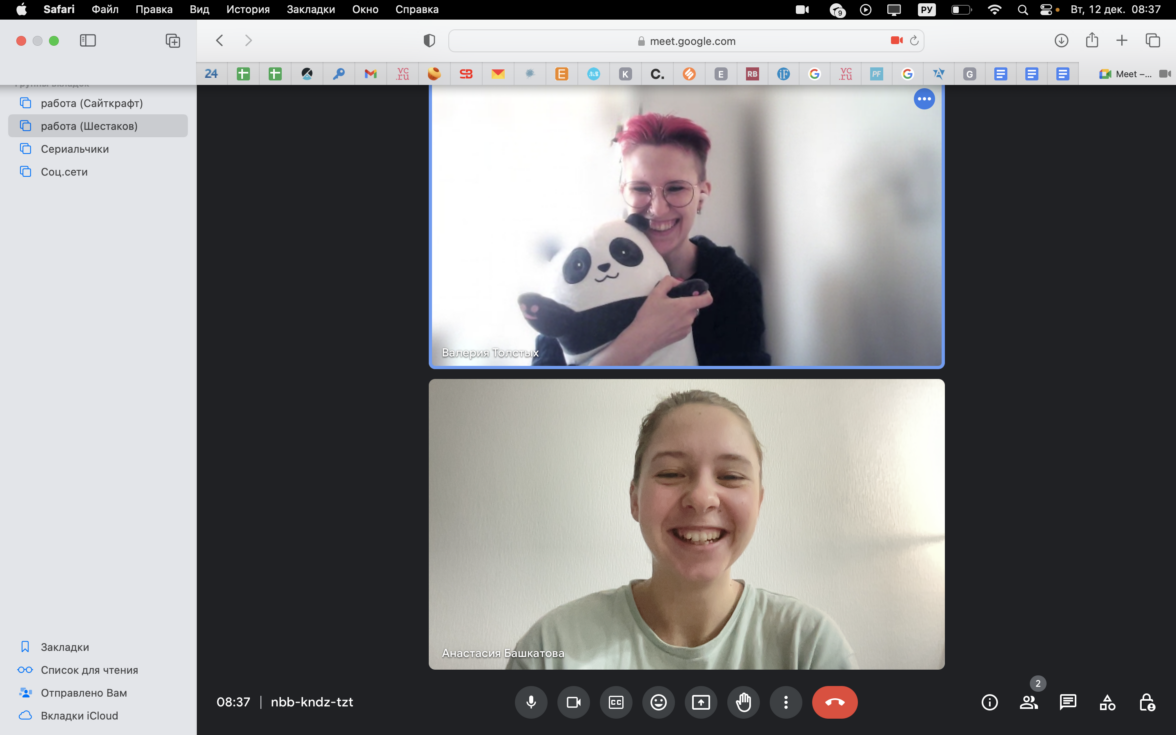
Task: Open host controls lock icon
Action: (1147, 702)
